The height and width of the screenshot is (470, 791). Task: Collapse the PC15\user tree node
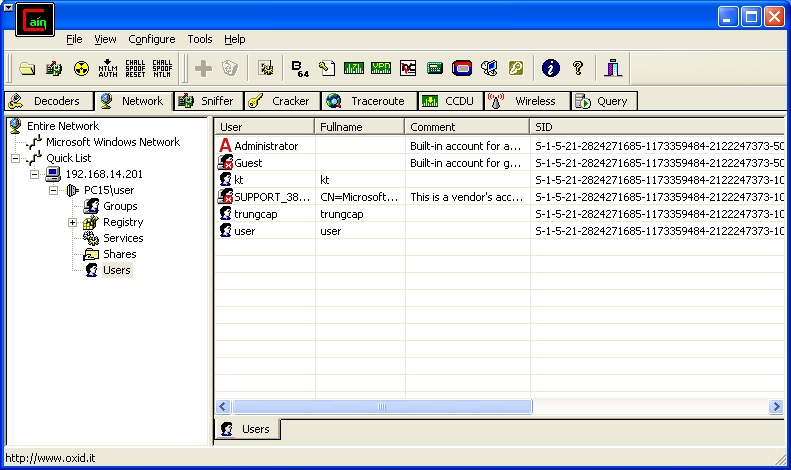(x=53, y=191)
